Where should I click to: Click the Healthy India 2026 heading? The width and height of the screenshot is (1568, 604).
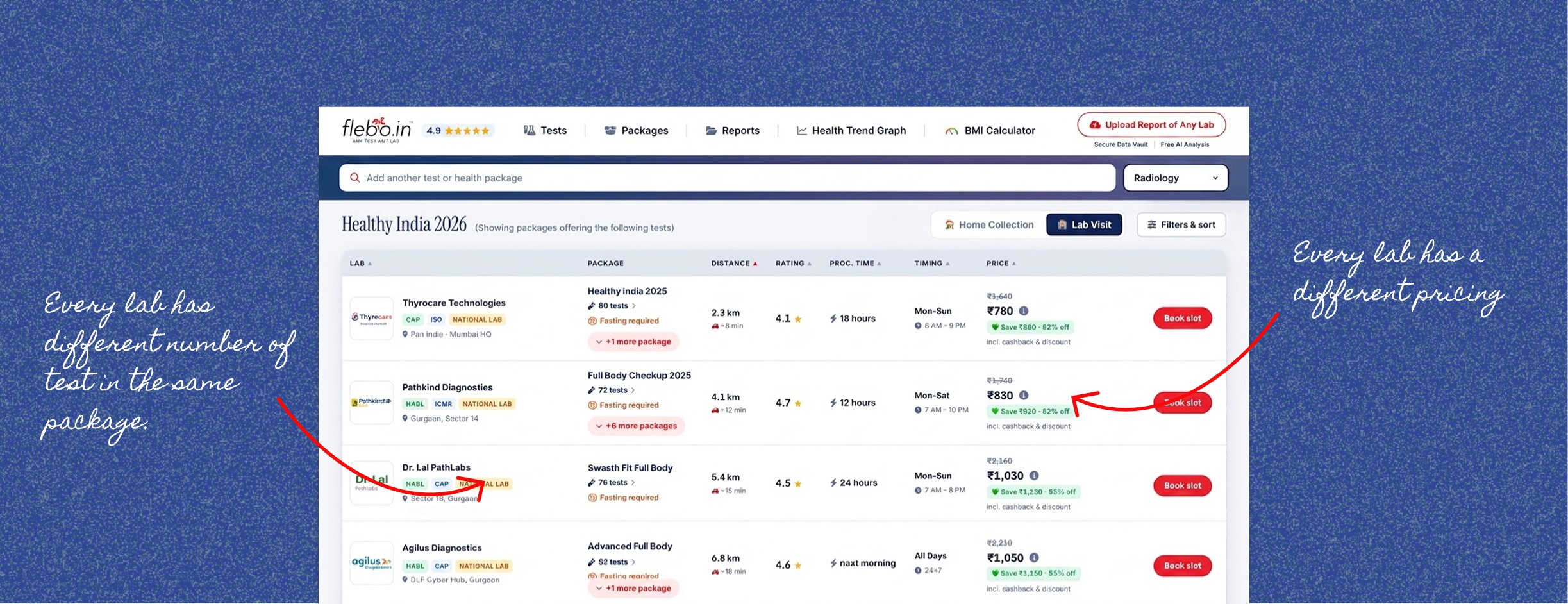[404, 224]
